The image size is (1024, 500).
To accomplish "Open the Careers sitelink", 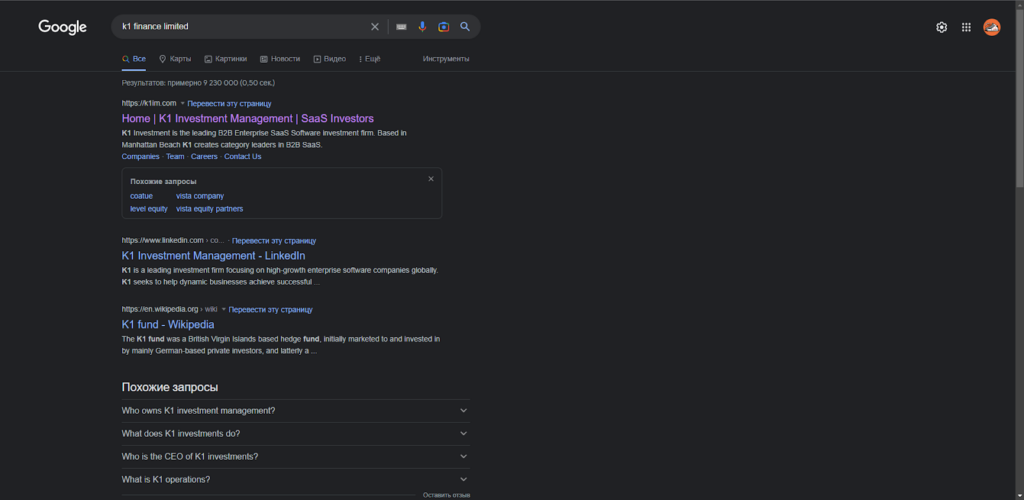I will click(x=204, y=157).
